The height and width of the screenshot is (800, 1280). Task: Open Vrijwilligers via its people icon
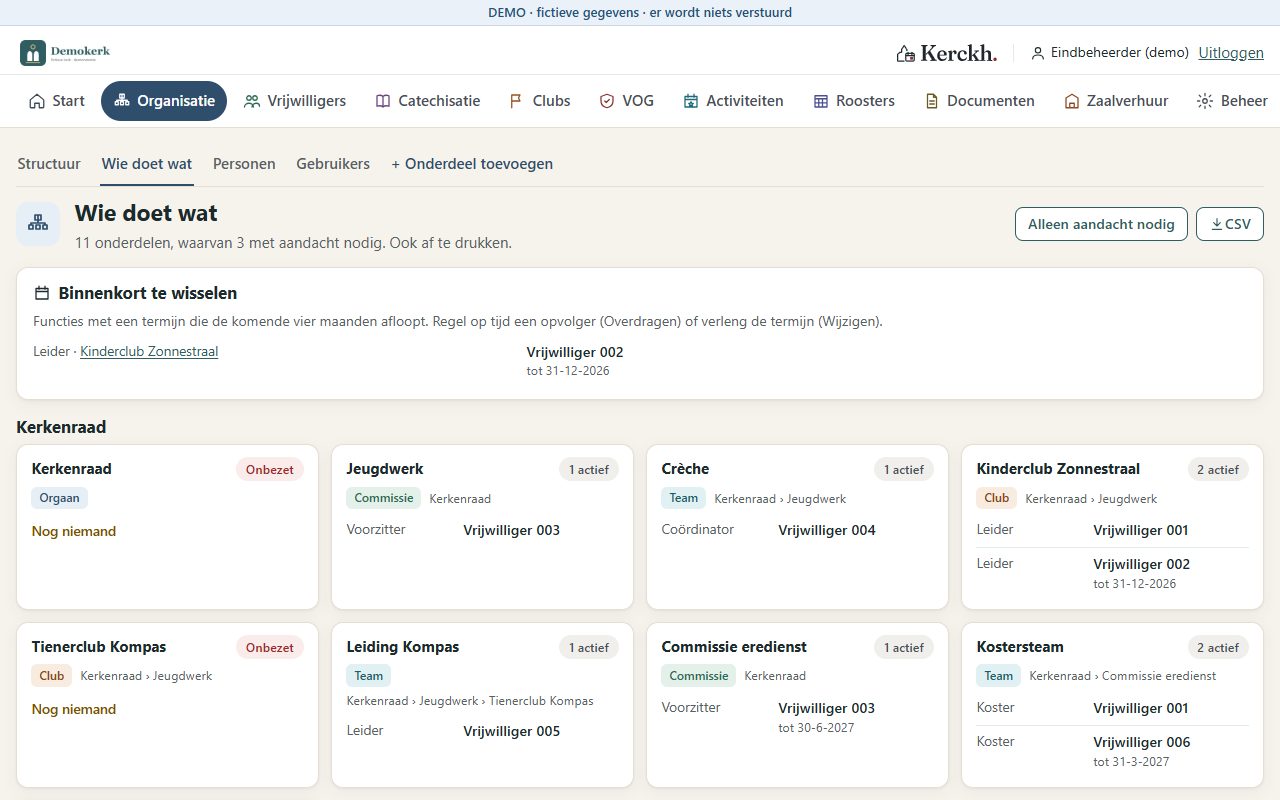252,101
